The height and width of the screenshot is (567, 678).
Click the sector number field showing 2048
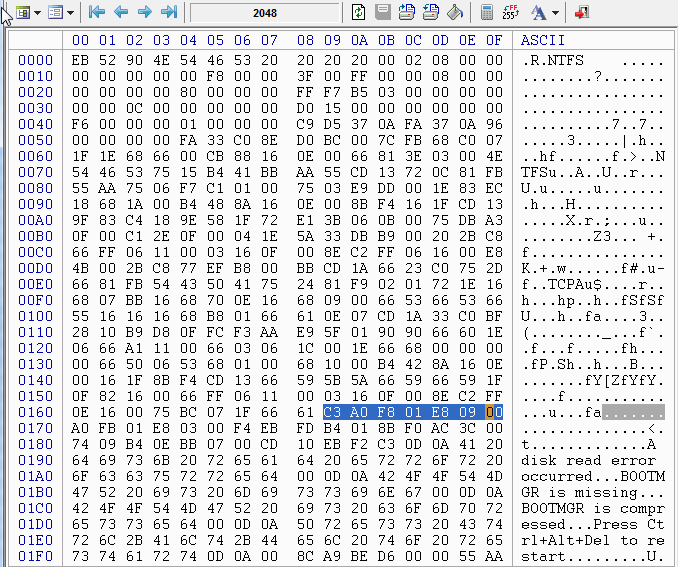(265, 13)
